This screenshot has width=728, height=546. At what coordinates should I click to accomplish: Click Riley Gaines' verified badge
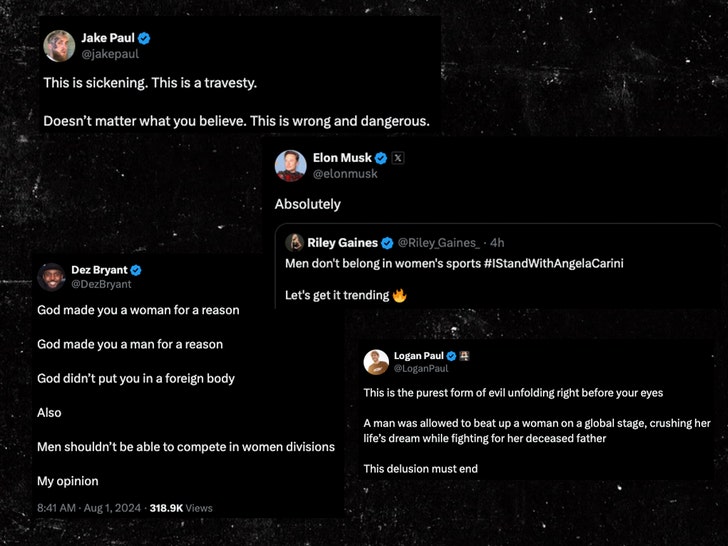[388, 242]
